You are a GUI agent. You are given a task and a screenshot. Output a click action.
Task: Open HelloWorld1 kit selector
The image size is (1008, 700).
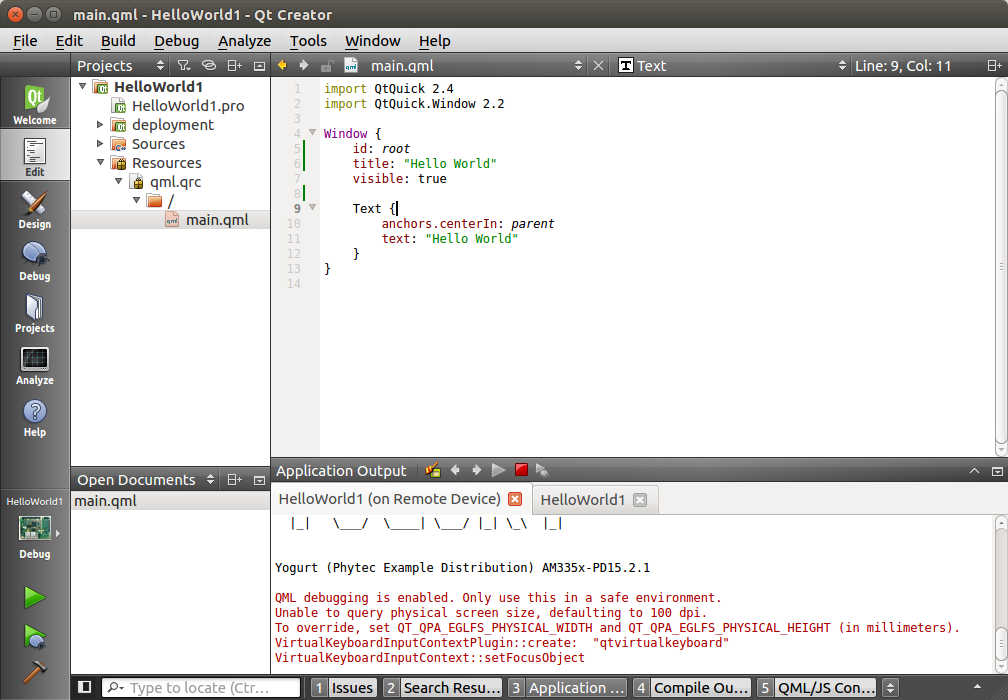(x=35, y=527)
